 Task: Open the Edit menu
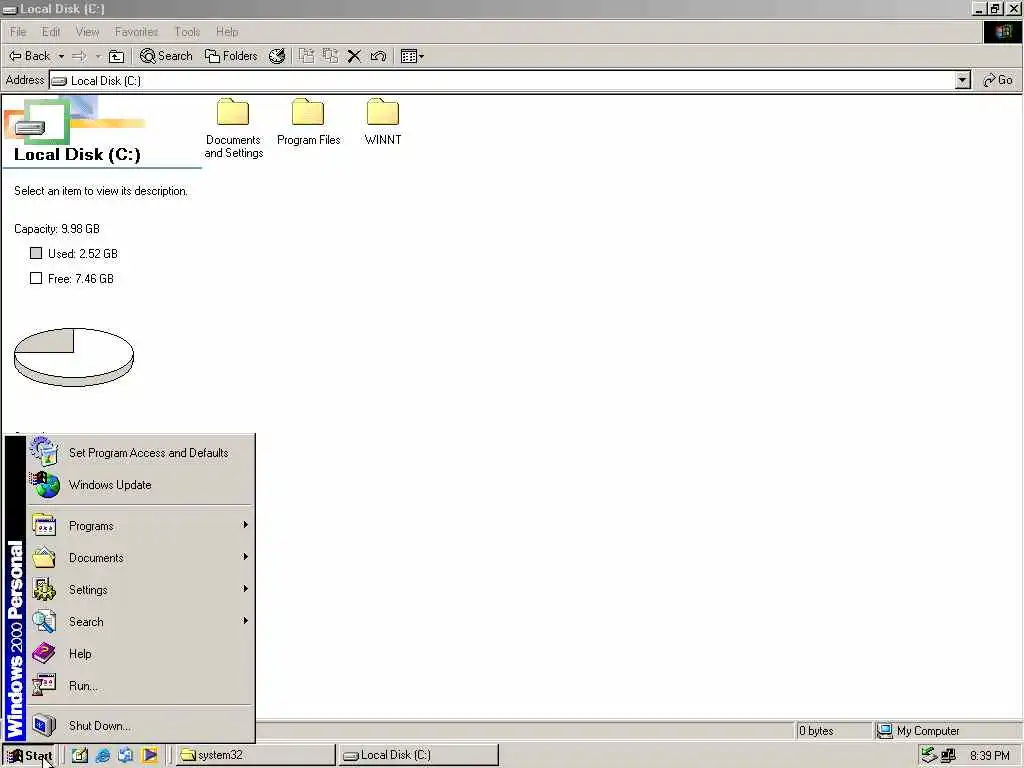pyautogui.click(x=50, y=32)
